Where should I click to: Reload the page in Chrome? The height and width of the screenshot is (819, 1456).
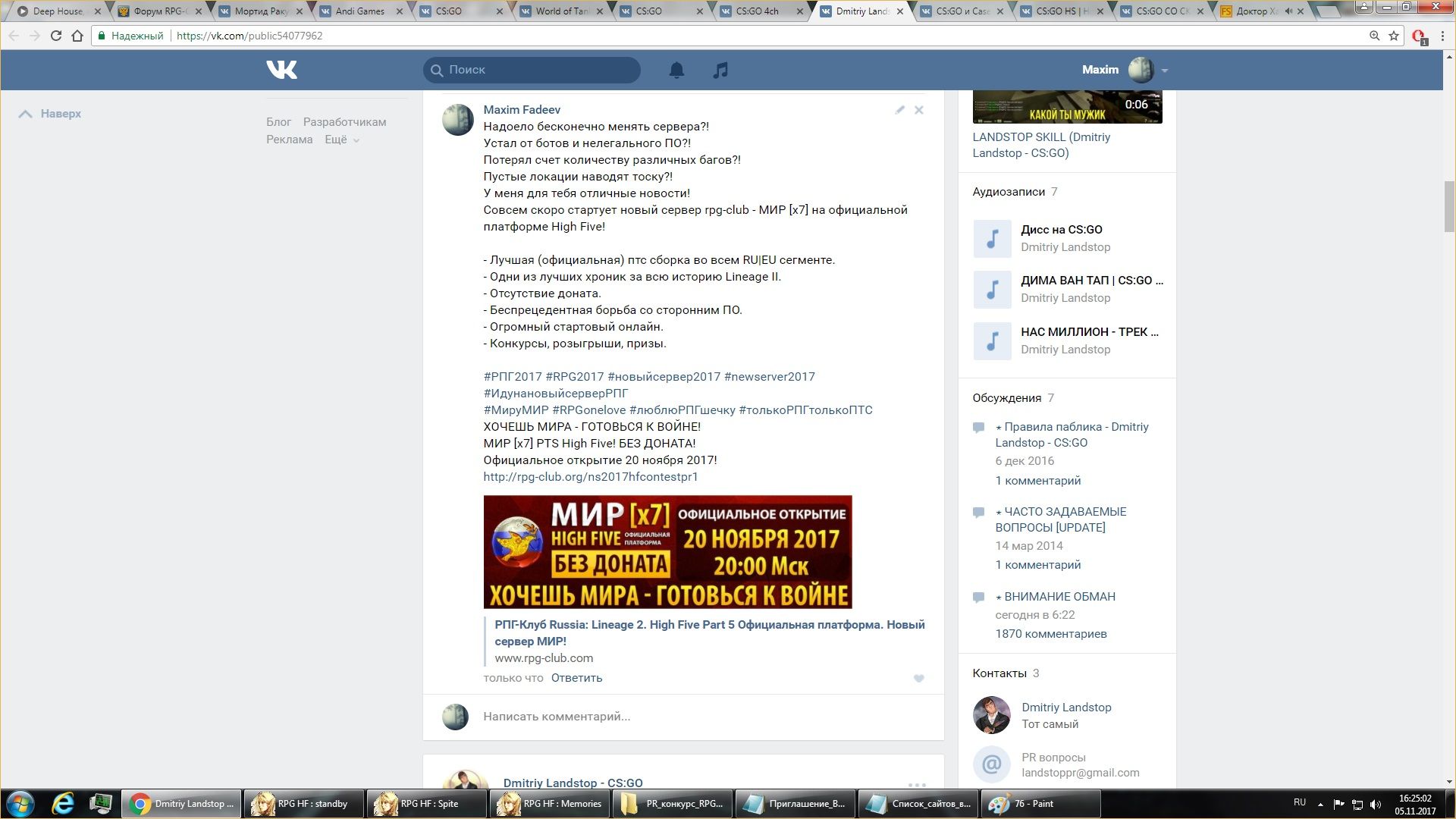(55, 36)
